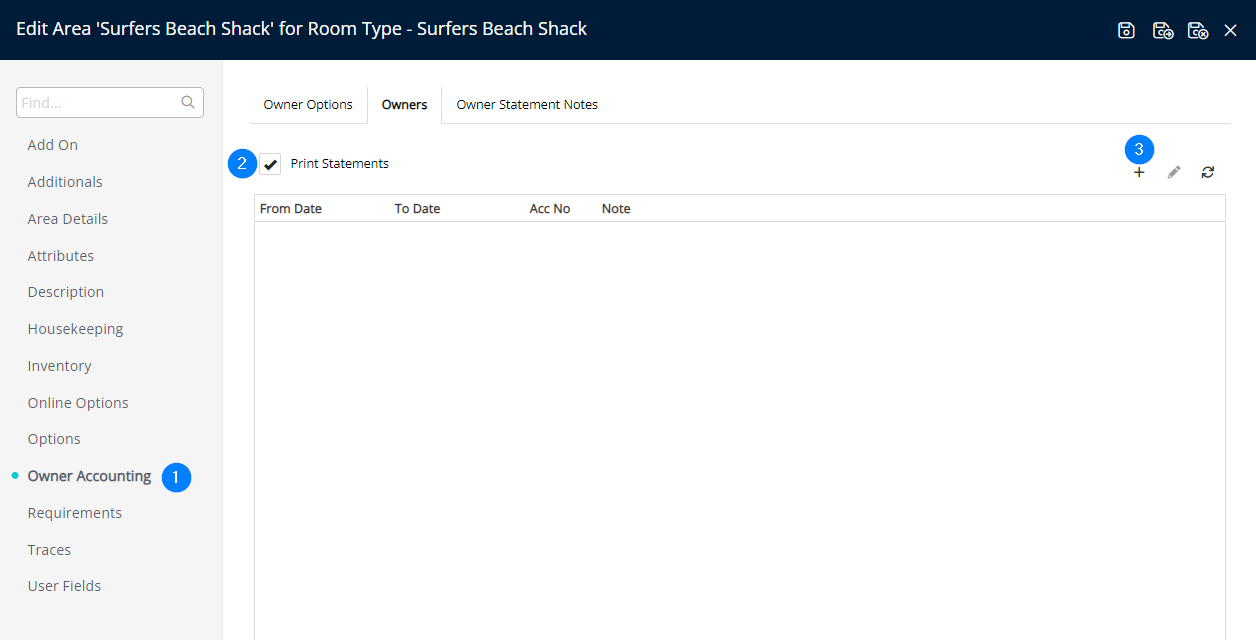The height and width of the screenshot is (640, 1256).
Task: Select the Owners tab
Action: coord(404,104)
